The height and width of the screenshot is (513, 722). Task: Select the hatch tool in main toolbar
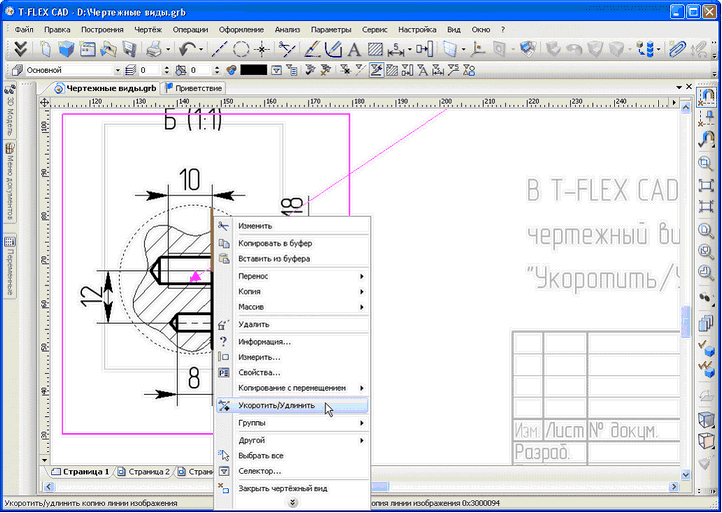click(375, 49)
